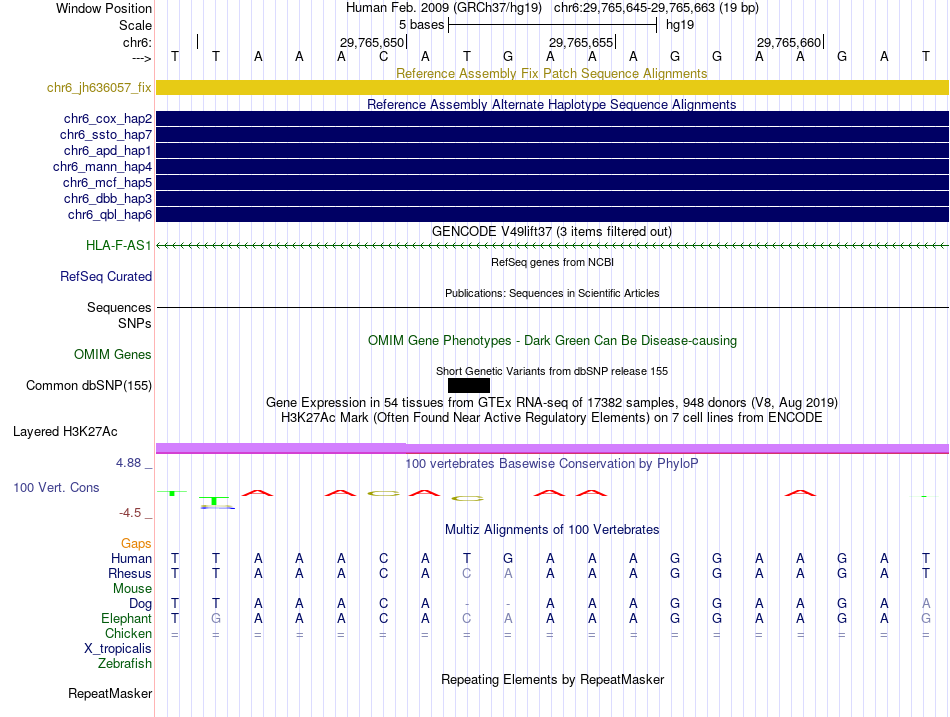
Task: Click the Dog row gap dash under T
Action: [467, 604]
